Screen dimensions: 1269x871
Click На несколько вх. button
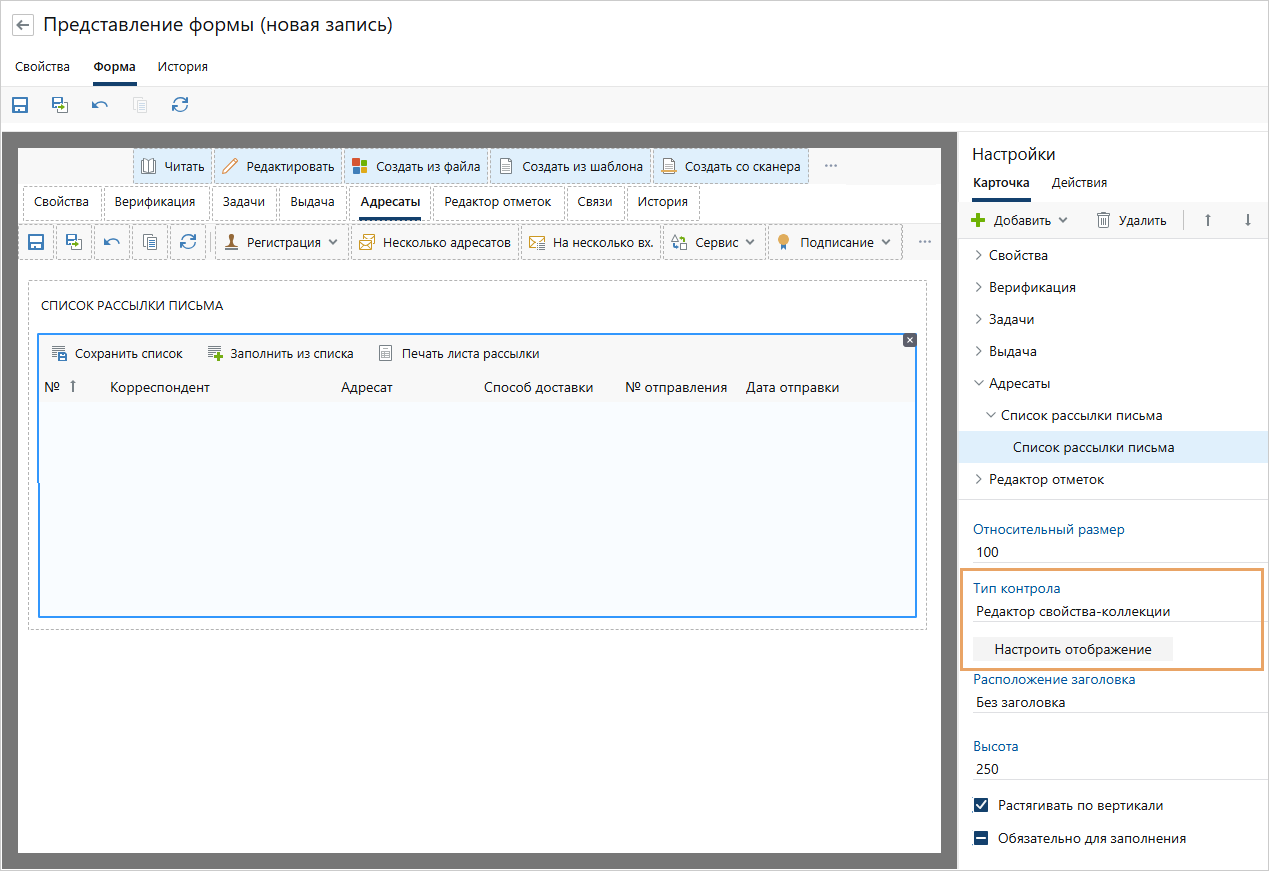[591, 242]
